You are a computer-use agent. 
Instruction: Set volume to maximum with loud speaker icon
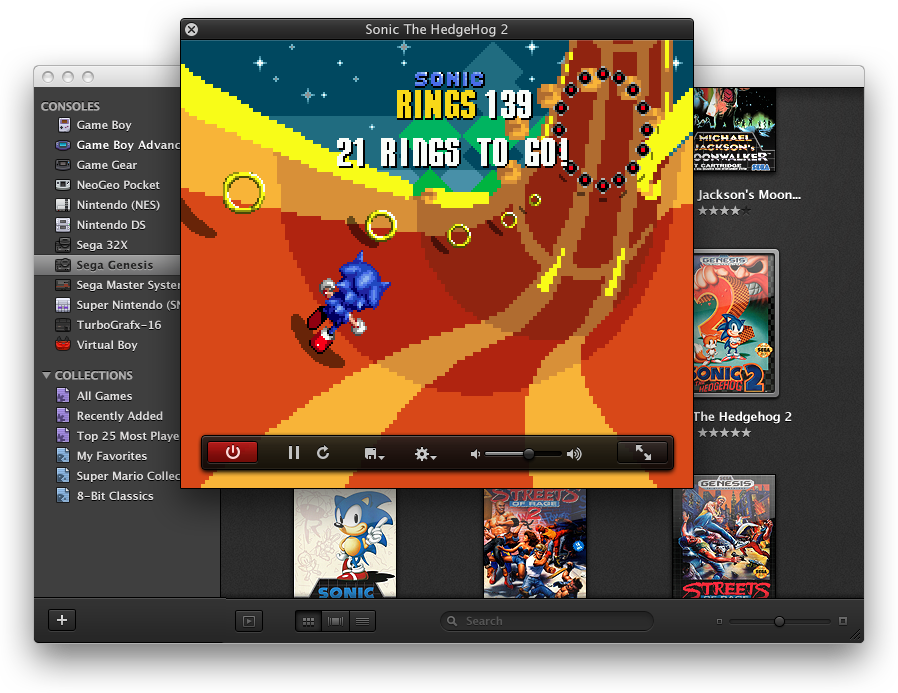pyautogui.click(x=574, y=454)
